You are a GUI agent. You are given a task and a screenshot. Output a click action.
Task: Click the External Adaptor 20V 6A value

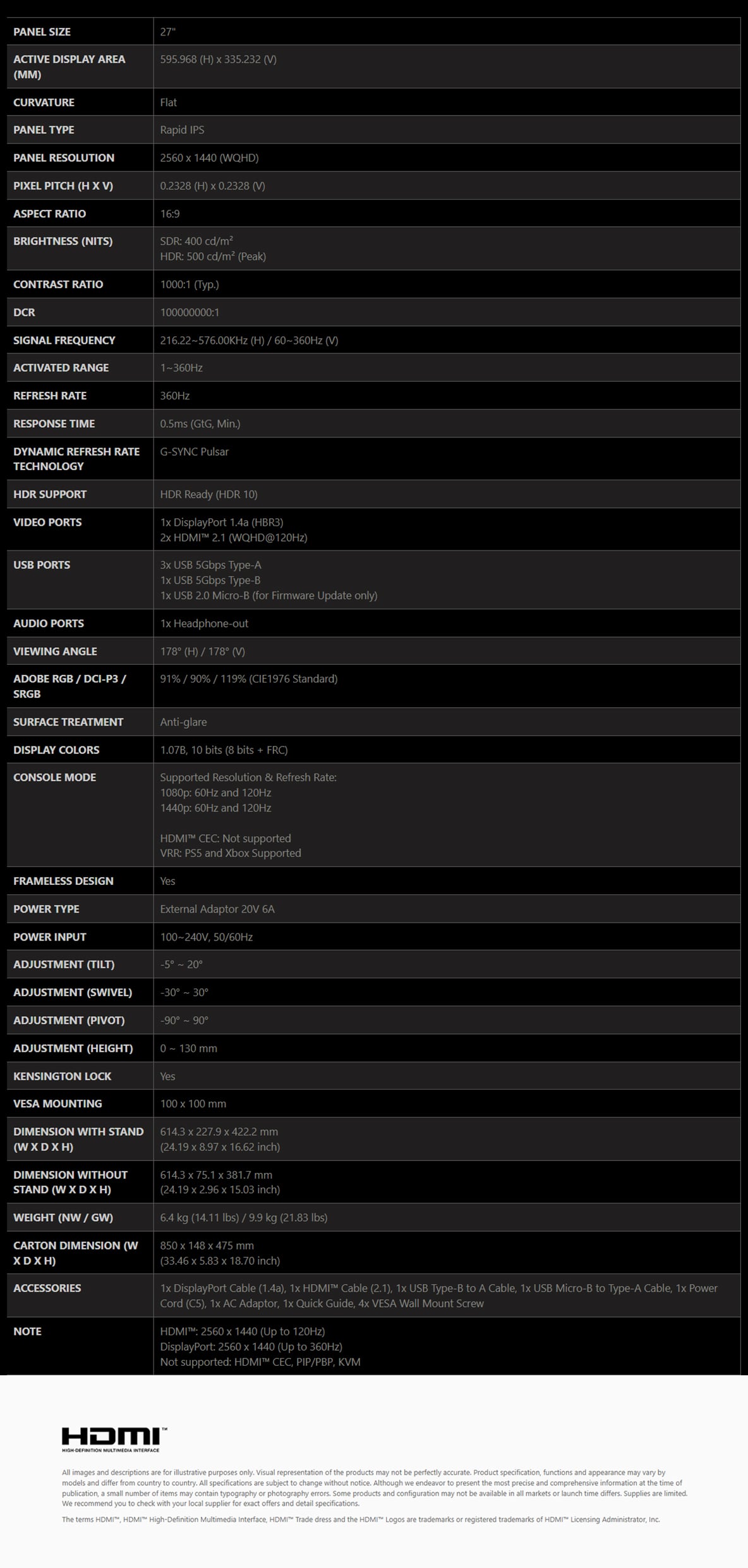(217, 909)
